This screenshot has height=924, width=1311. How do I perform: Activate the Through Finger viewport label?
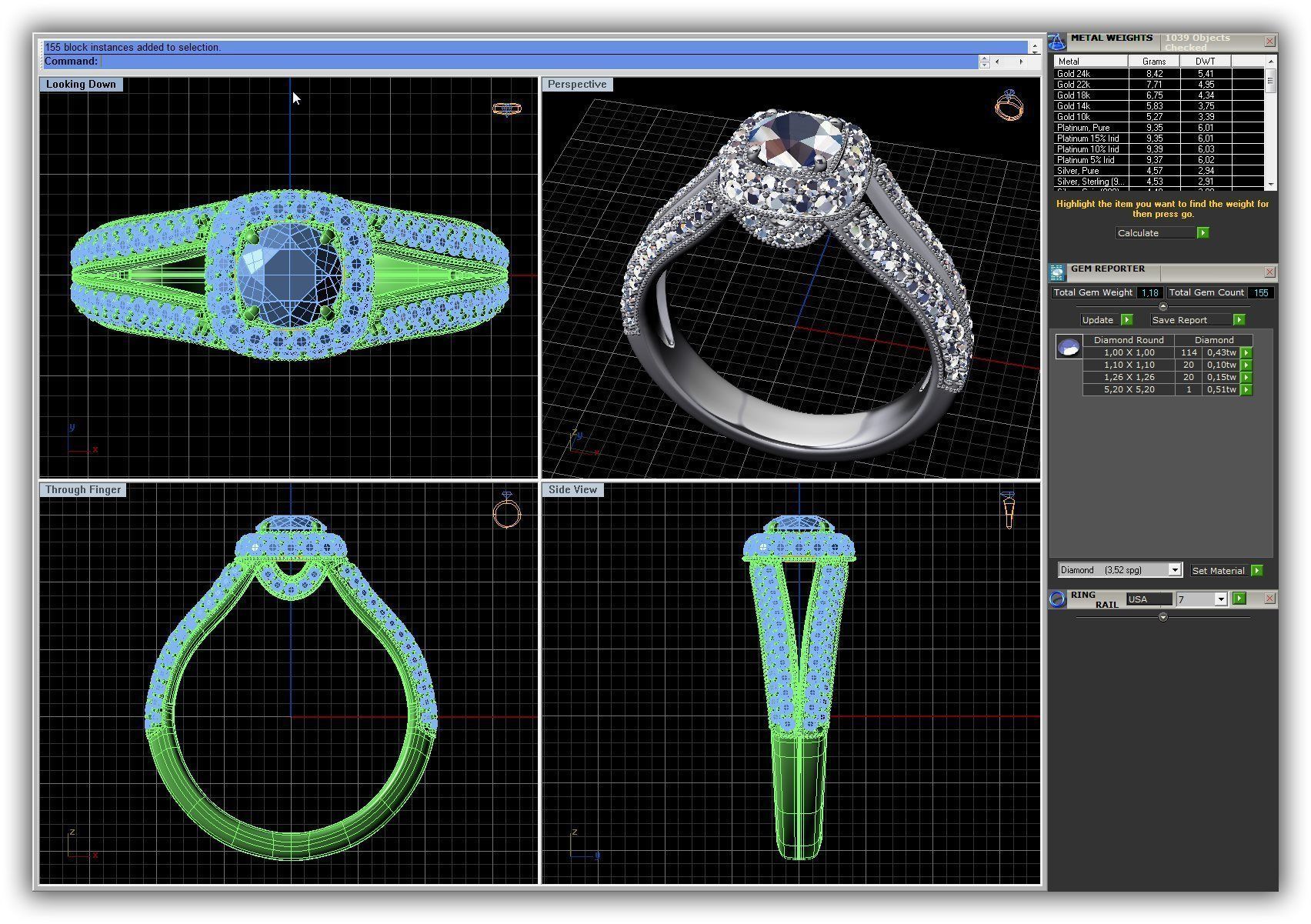pos(83,490)
